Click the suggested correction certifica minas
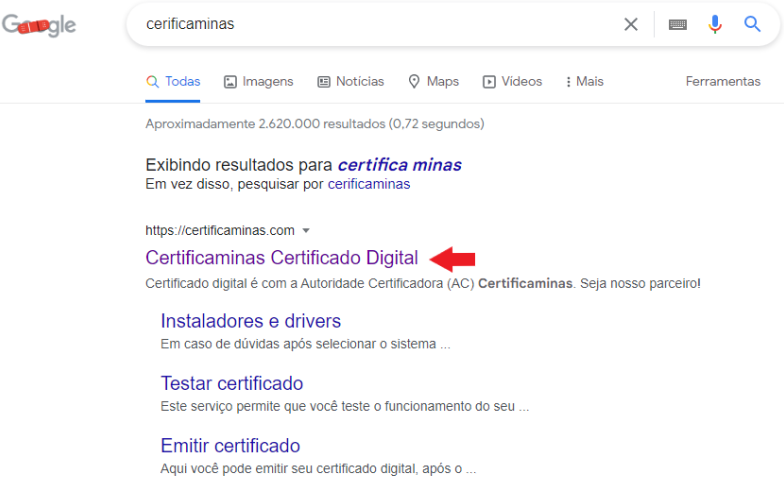This screenshot has width=784, height=488. (400, 164)
